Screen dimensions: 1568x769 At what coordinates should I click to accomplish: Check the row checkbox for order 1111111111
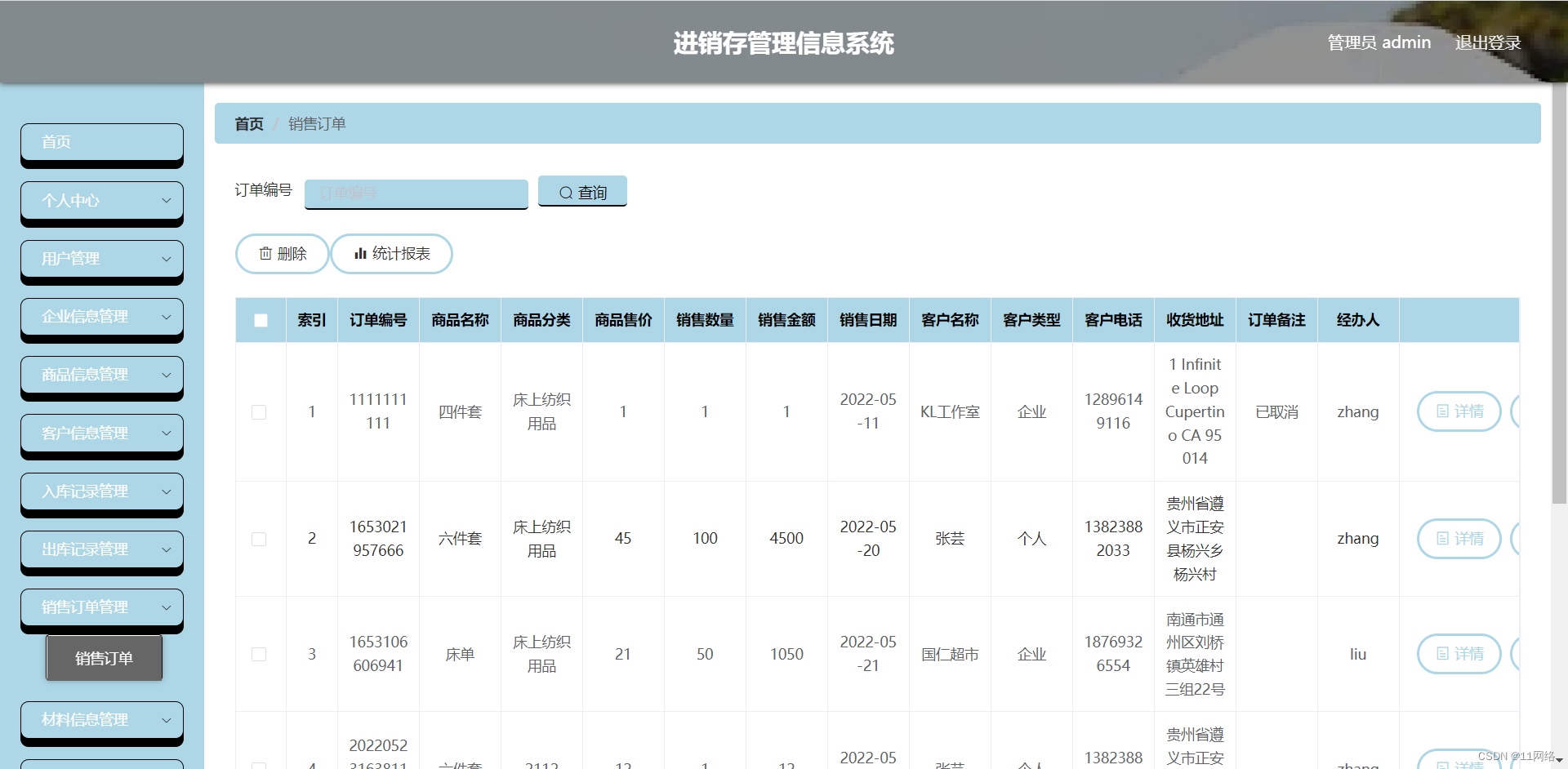click(259, 412)
